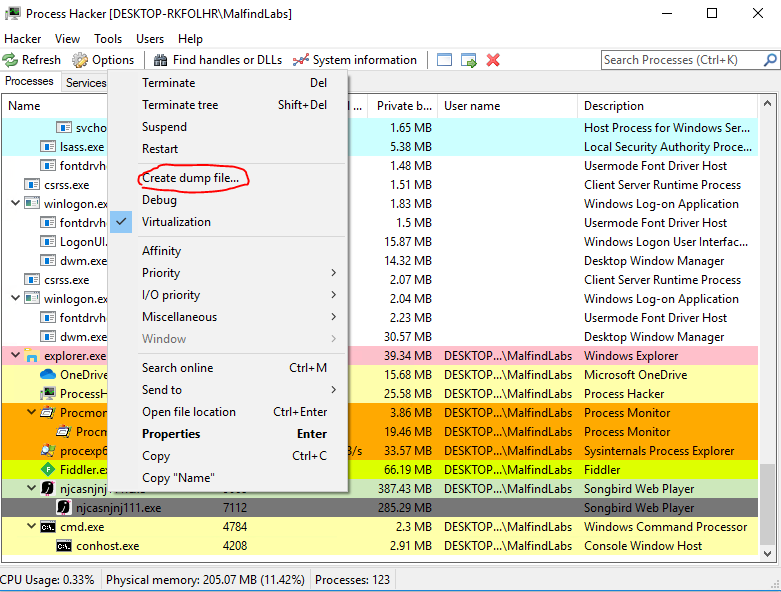Click the OneDrive cloud process icon
Image resolution: width=781 pixels, height=592 pixels.
click(47, 375)
